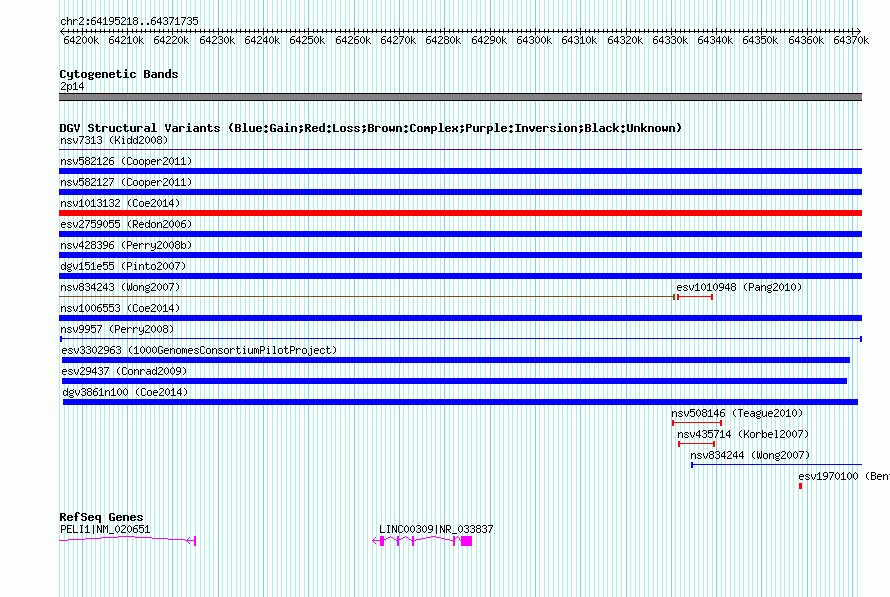
Task: Select variant nsv428396 (Perry2008b) label
Action: pyautogui.click(x=126, y=245)
